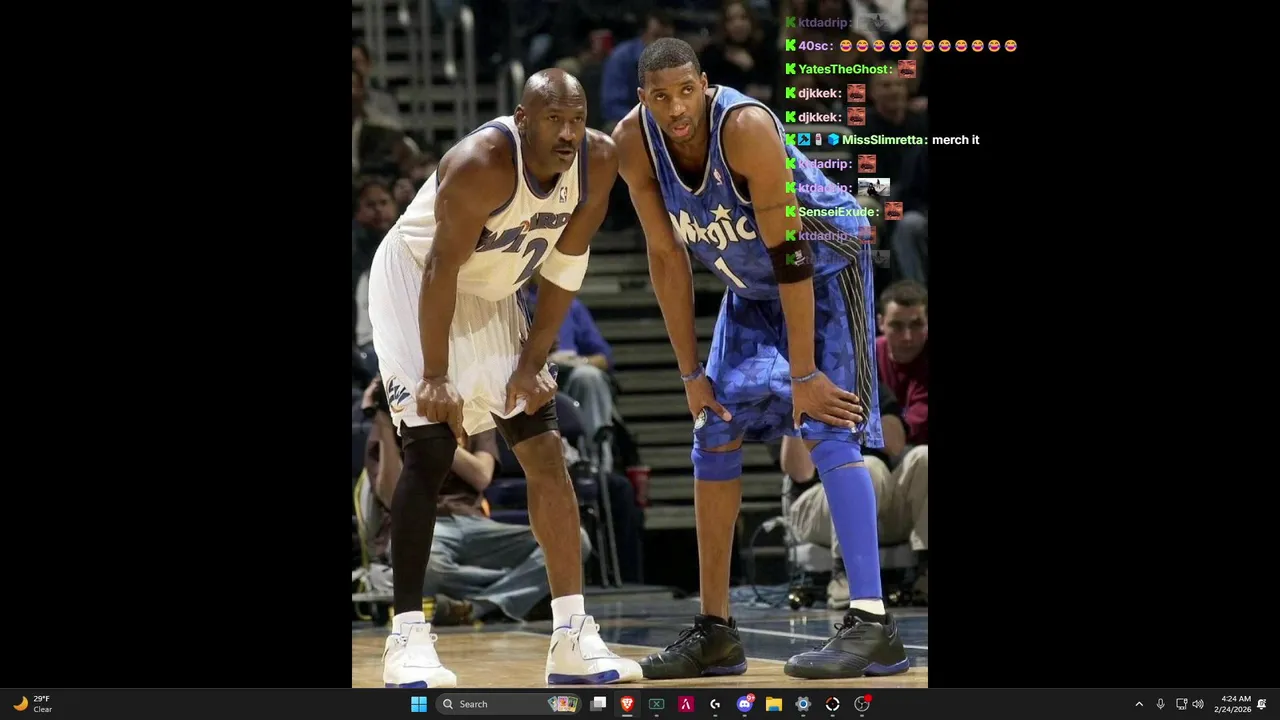The width and height of the screenshot is (1280, 720).
Task: Click the cards image in Search box
Action: 563,704
